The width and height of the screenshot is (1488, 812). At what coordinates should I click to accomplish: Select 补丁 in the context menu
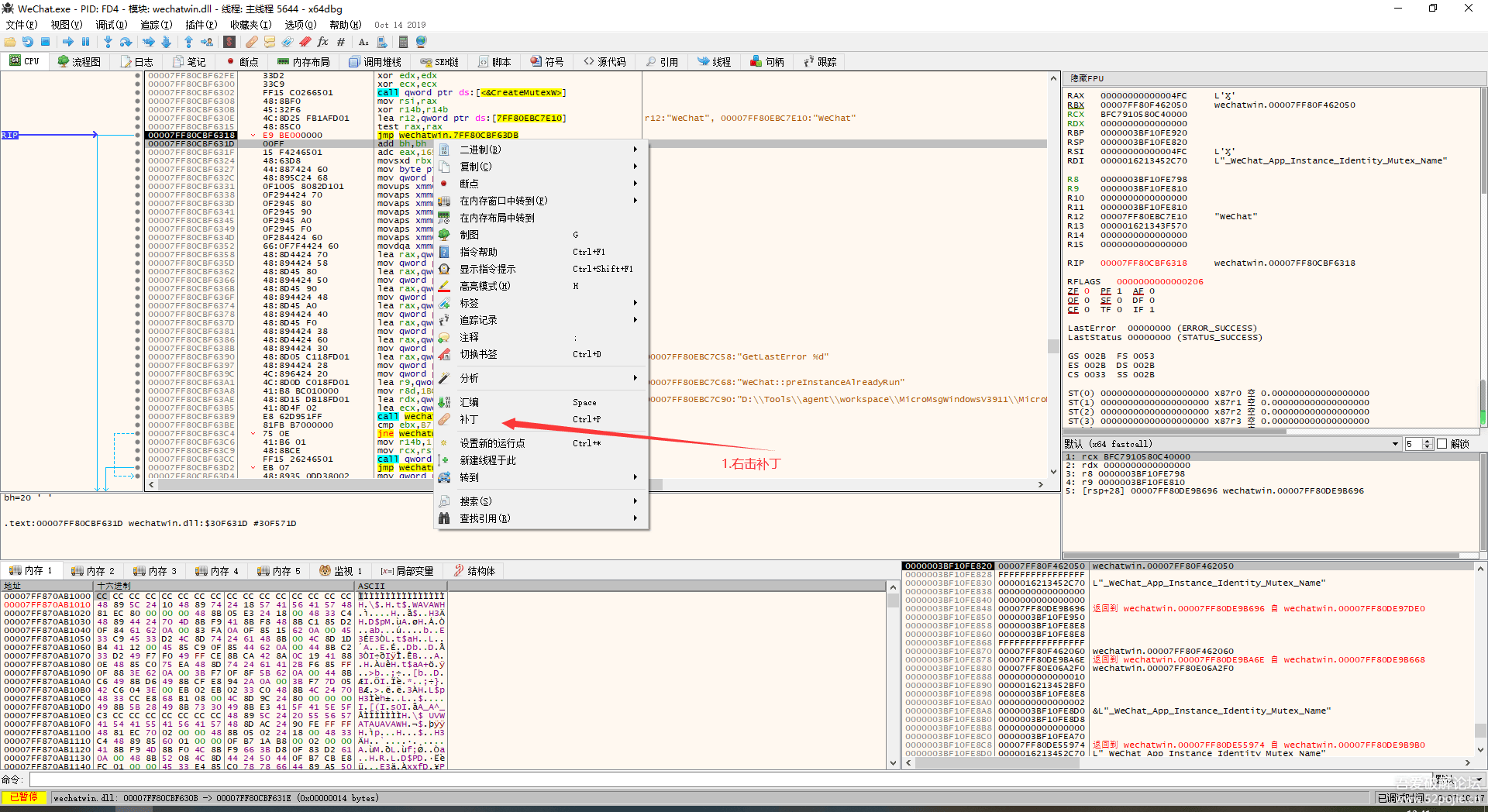pyautogui.click(x=469, y=419)
